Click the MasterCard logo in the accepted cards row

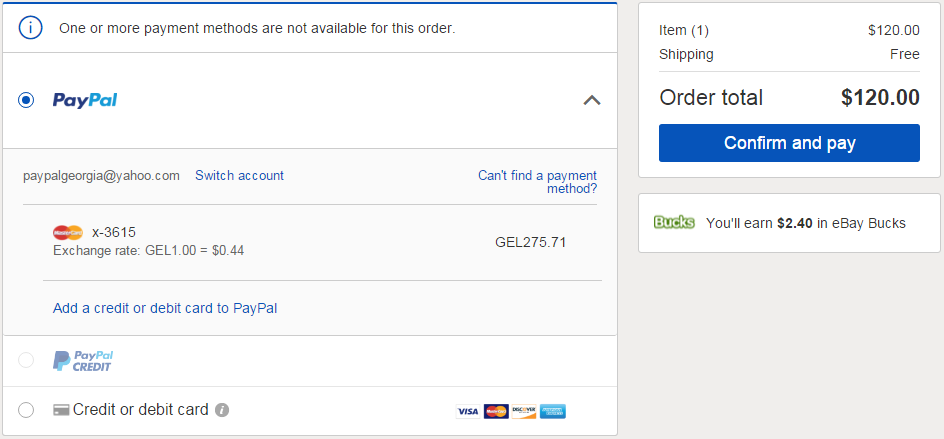point(496,411)
